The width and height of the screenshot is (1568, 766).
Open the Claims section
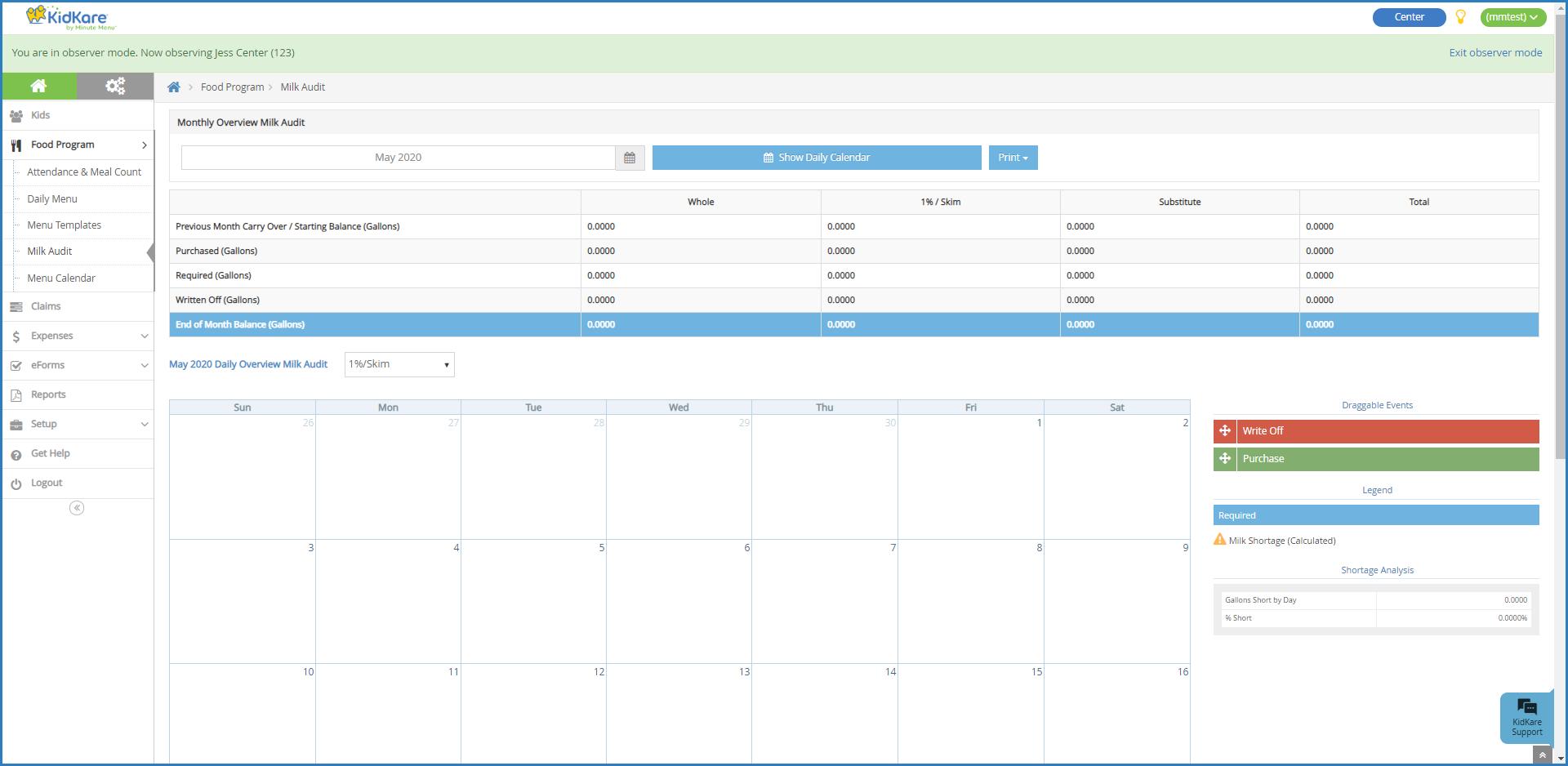click(x=46, y=306)
